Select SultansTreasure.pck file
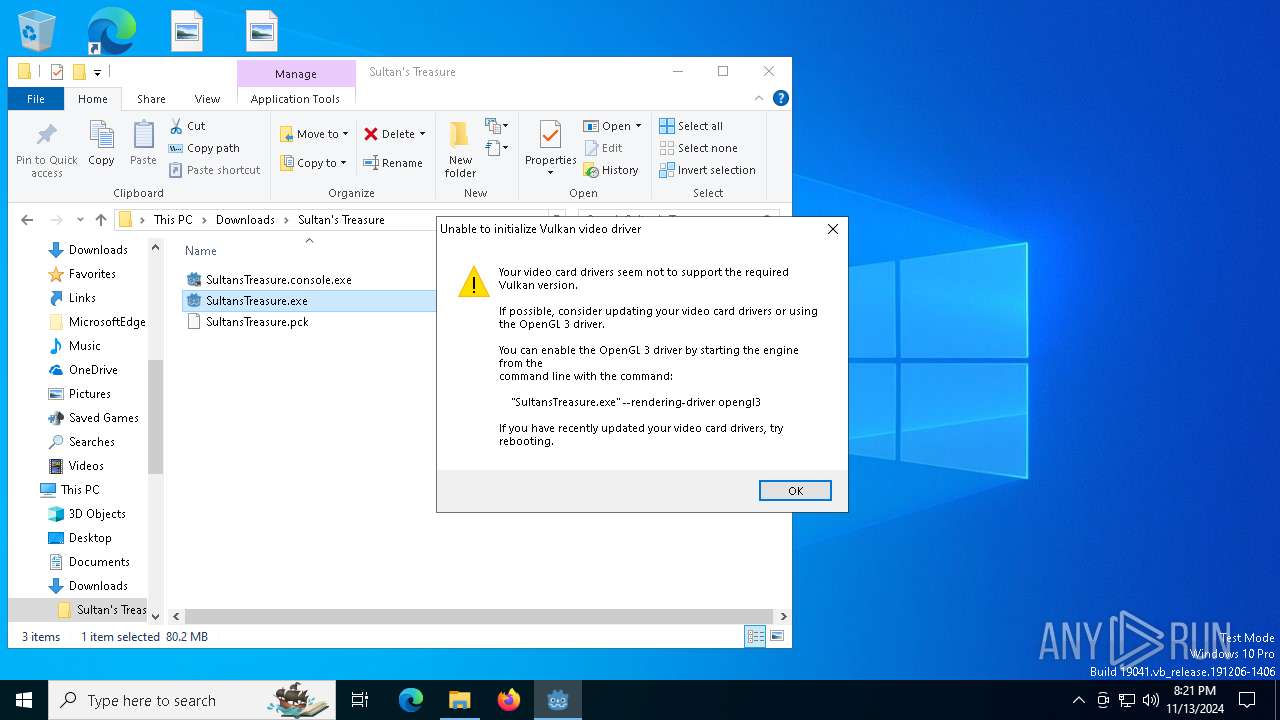Viewport: 1280px width, 720px height. (x=246, y=322)
